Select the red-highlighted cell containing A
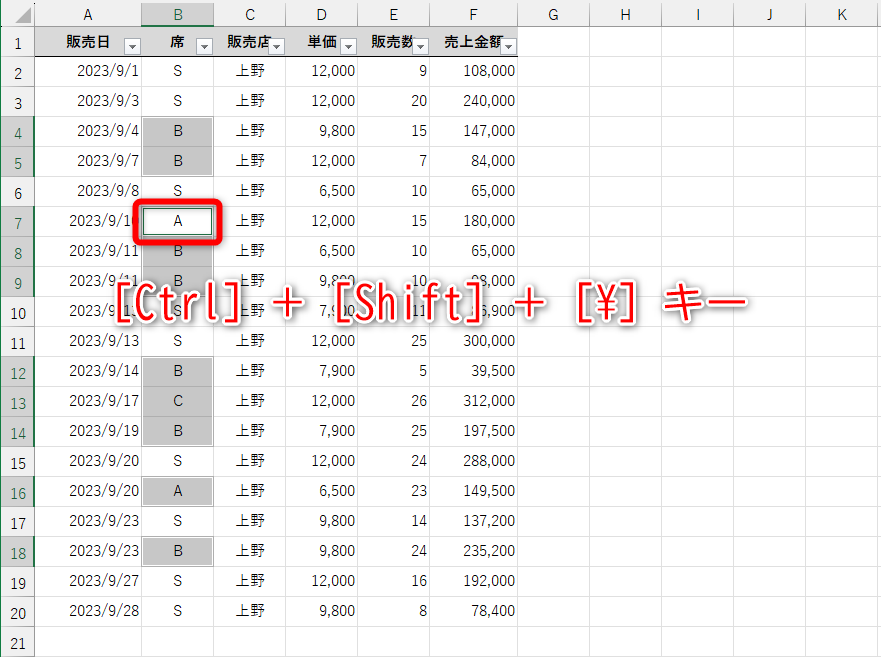The image size is (881, 657). pos(177,221)
